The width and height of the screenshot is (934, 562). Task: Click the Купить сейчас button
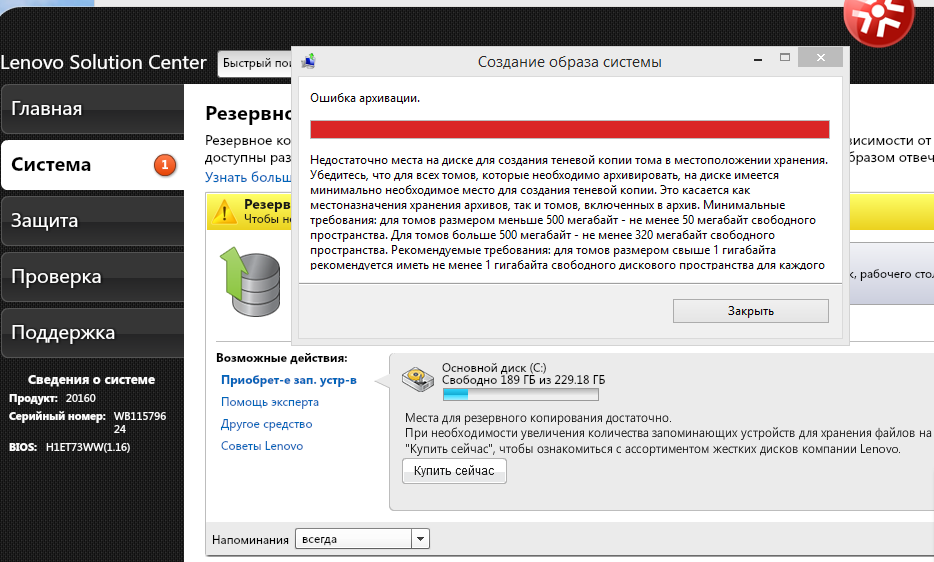click(x=454, y=471)
